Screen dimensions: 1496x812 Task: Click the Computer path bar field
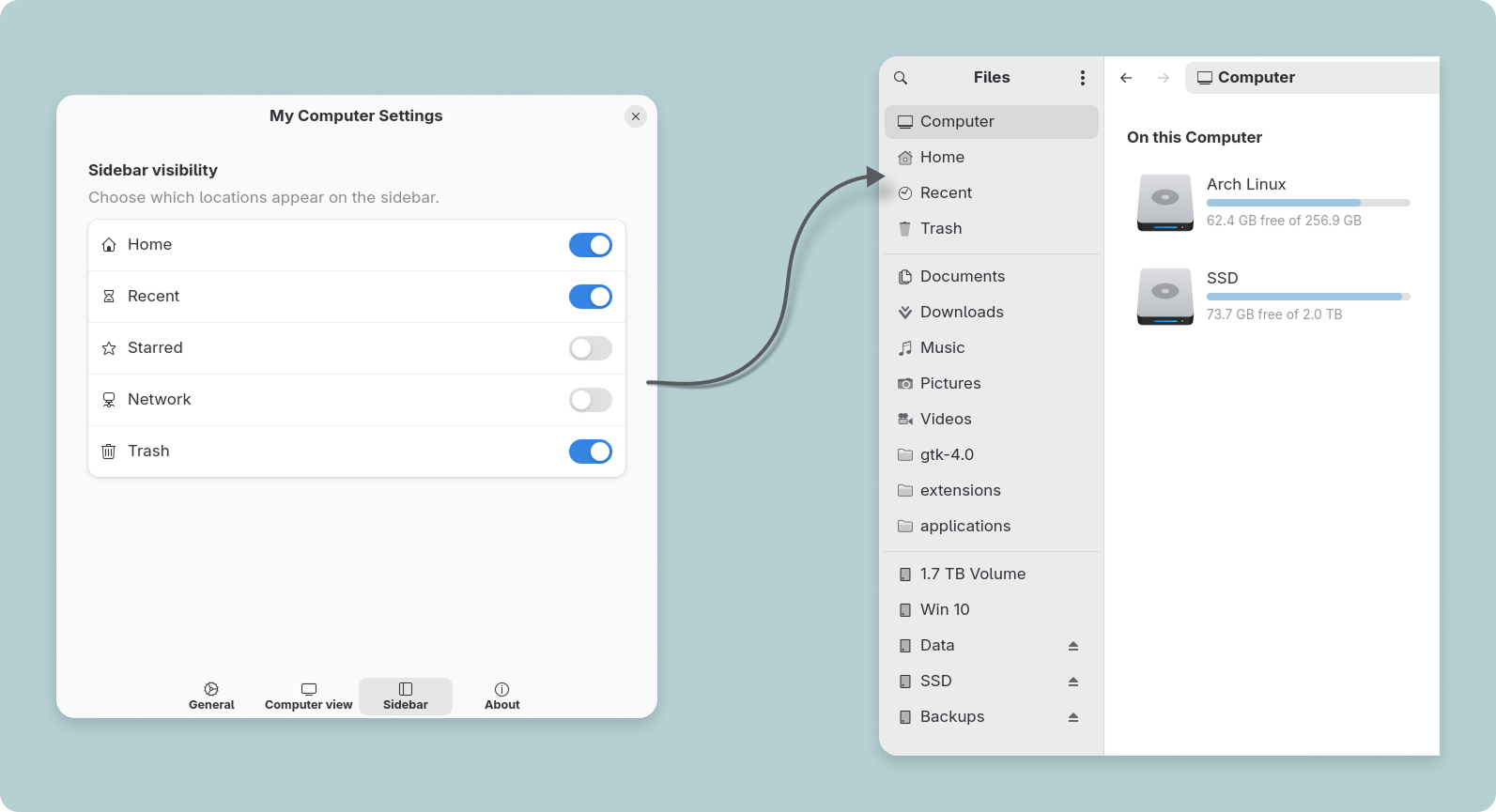pyautogui.click(x=1312, y=78)
